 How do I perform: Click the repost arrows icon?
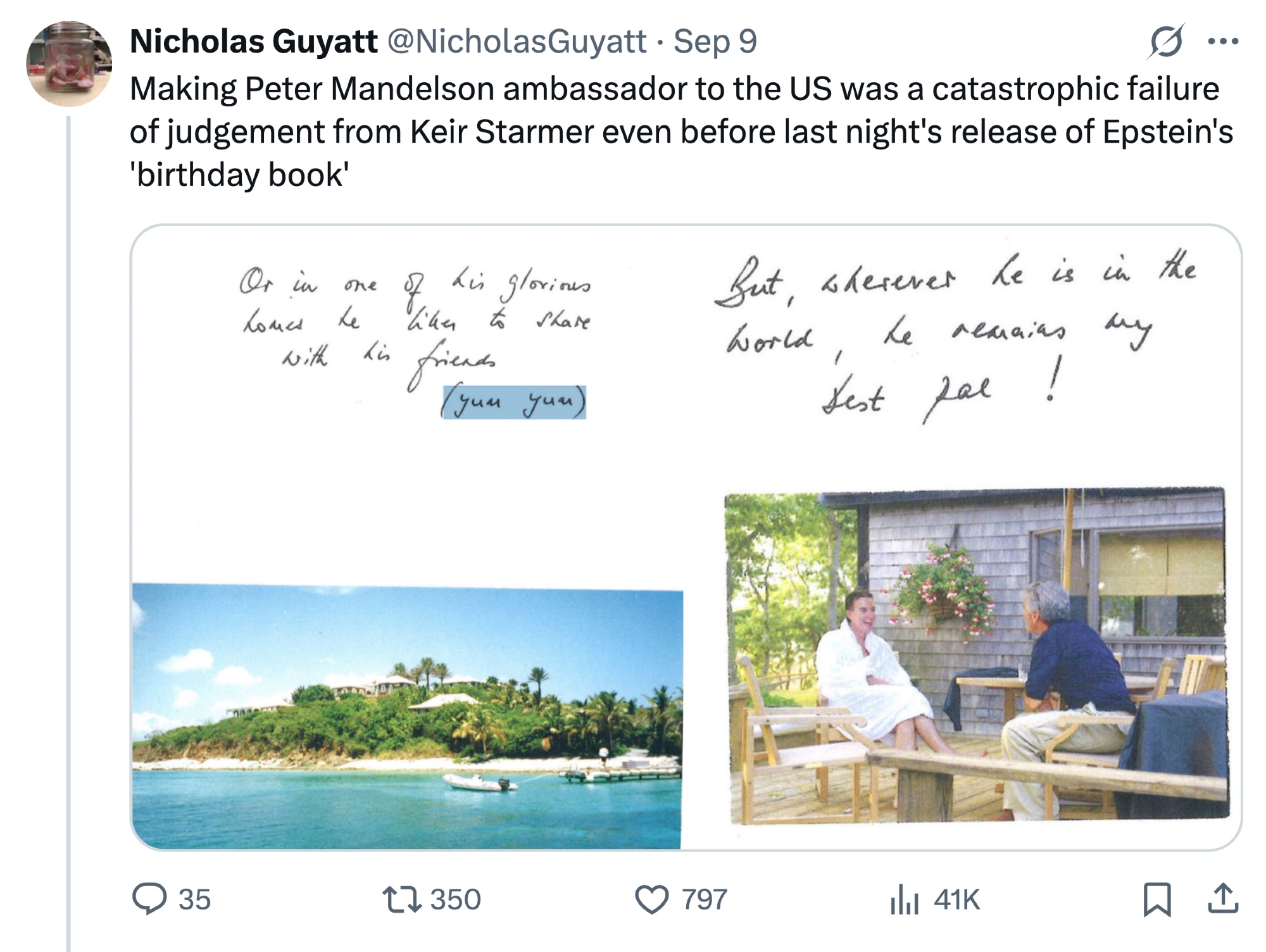pyautogui.click(x=402, y=899)
